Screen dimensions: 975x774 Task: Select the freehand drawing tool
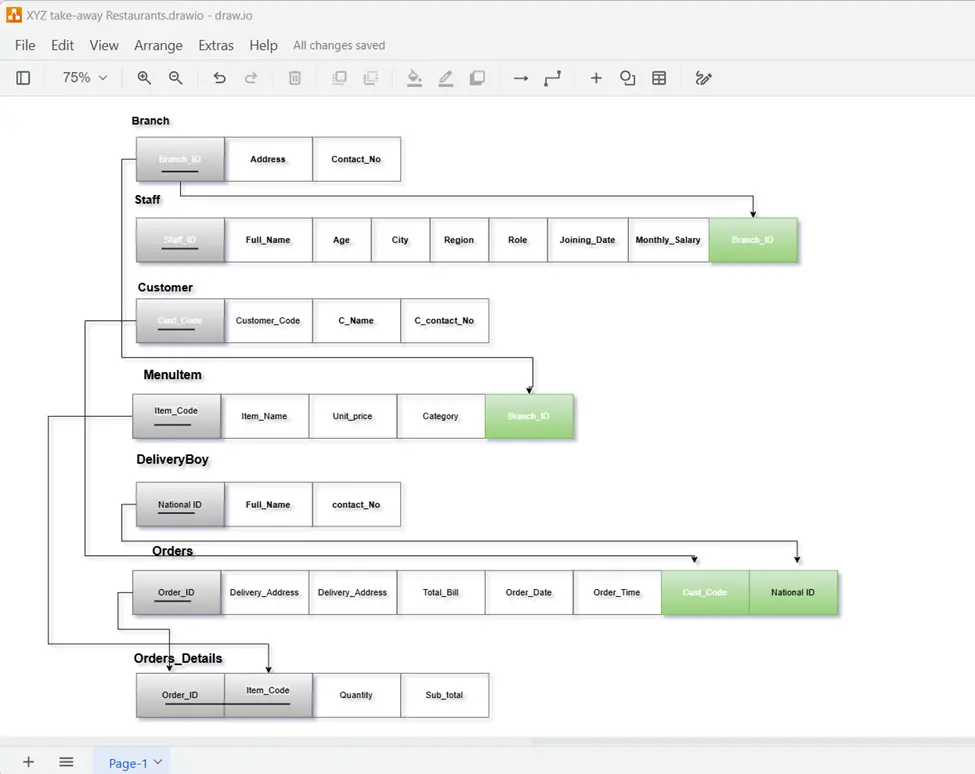(703, 78)
